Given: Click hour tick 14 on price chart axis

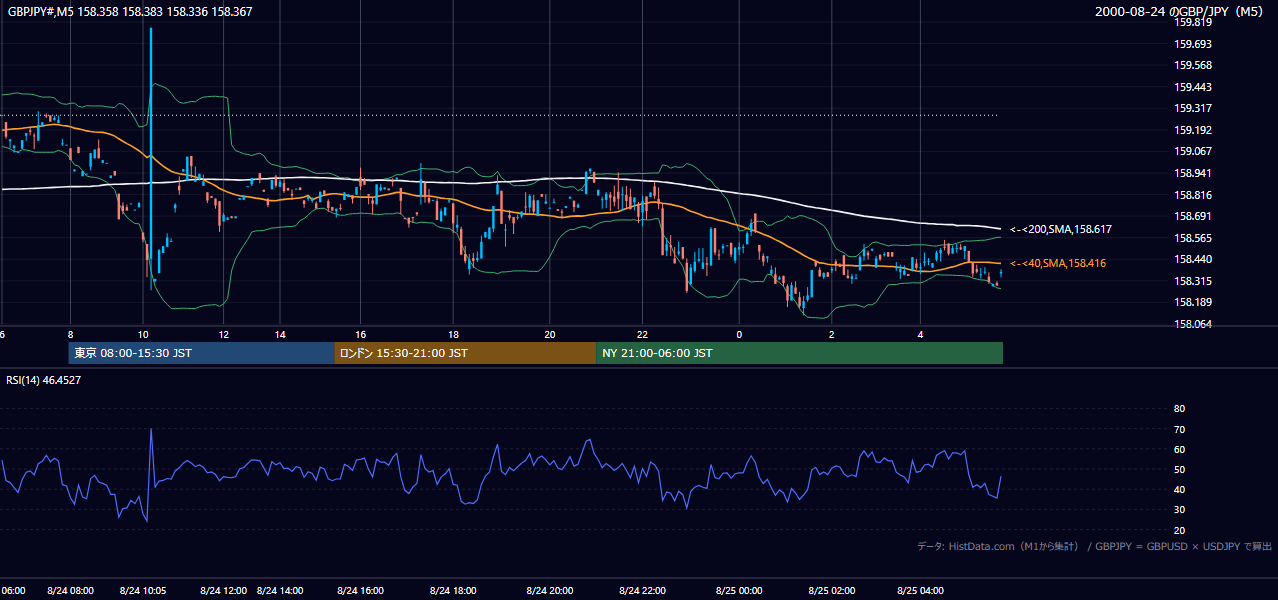Looking at the screenshot, I should coord(280,335).
